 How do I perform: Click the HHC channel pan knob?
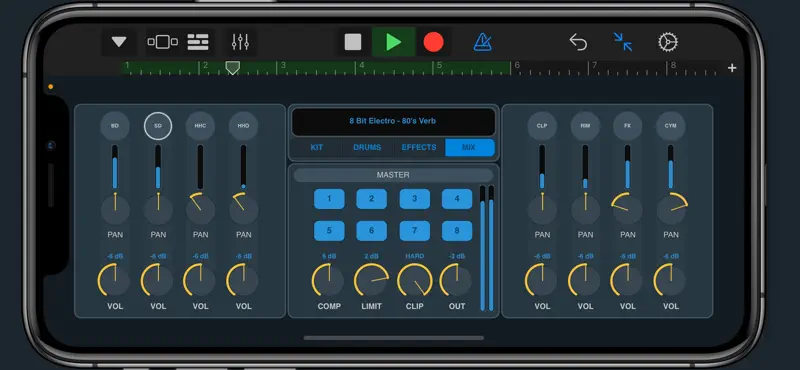pos(201,209)
